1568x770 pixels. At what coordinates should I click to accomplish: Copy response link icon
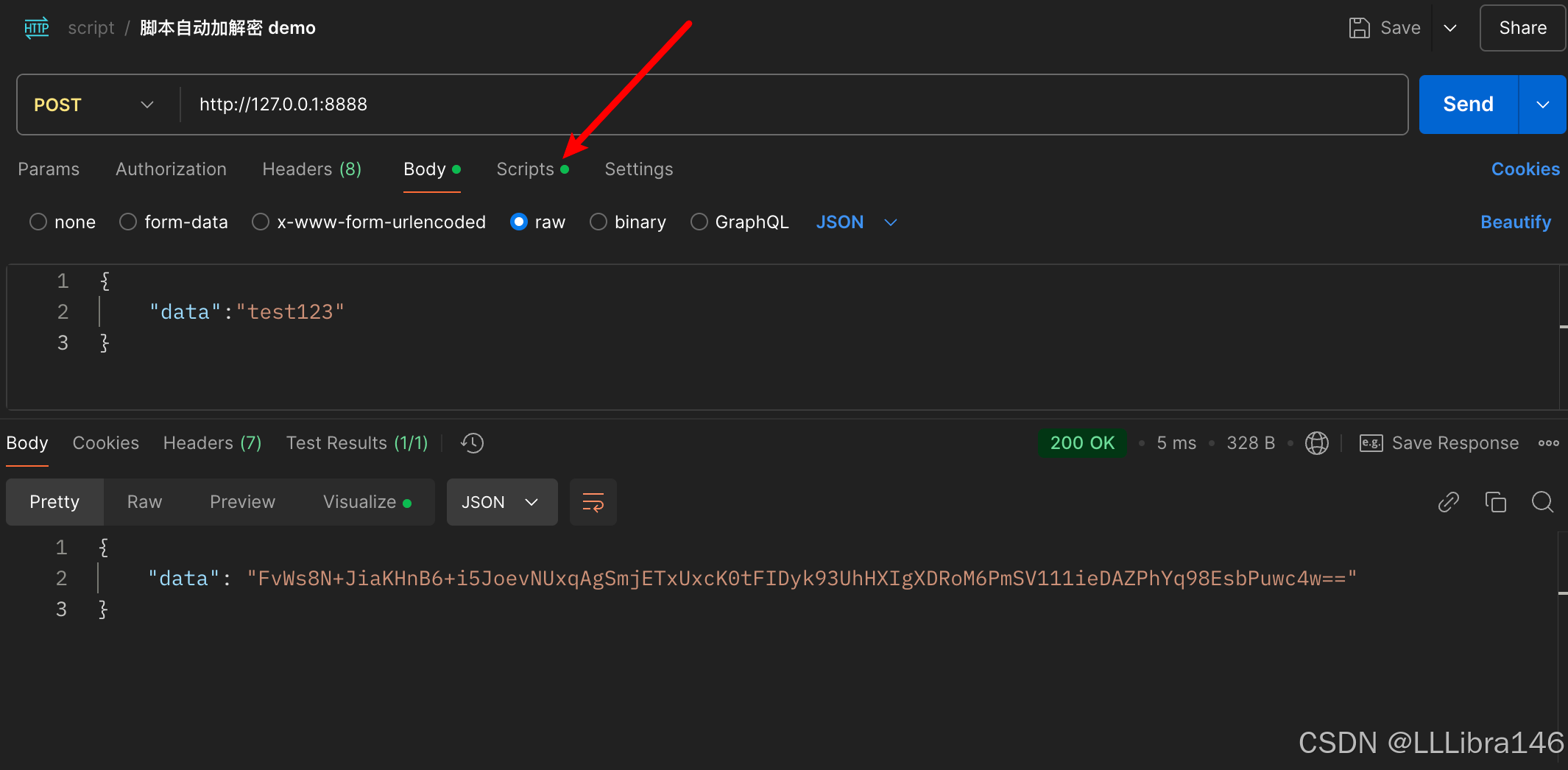[x=1448, y=502]
